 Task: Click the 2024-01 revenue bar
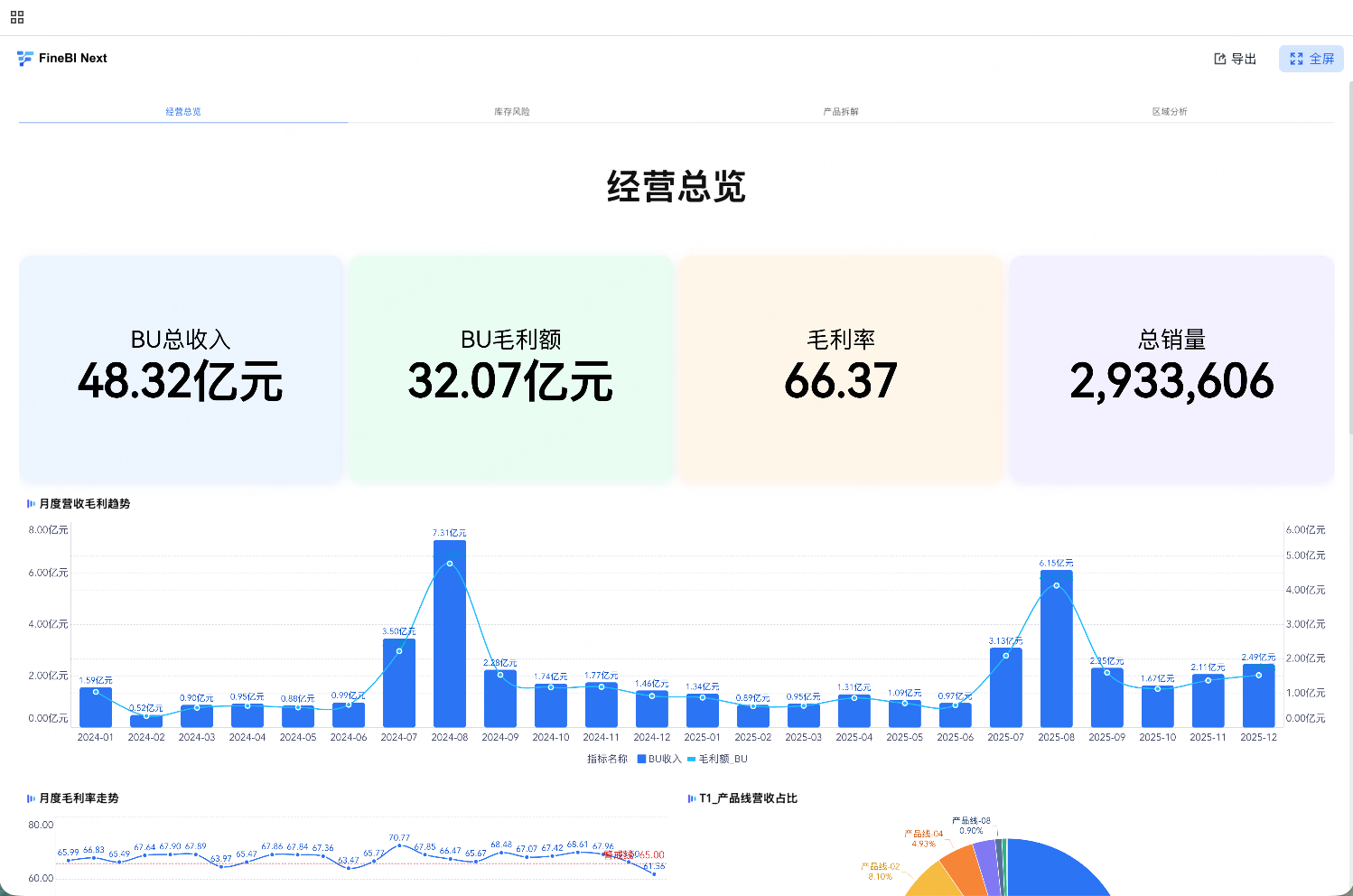[96, 707]
